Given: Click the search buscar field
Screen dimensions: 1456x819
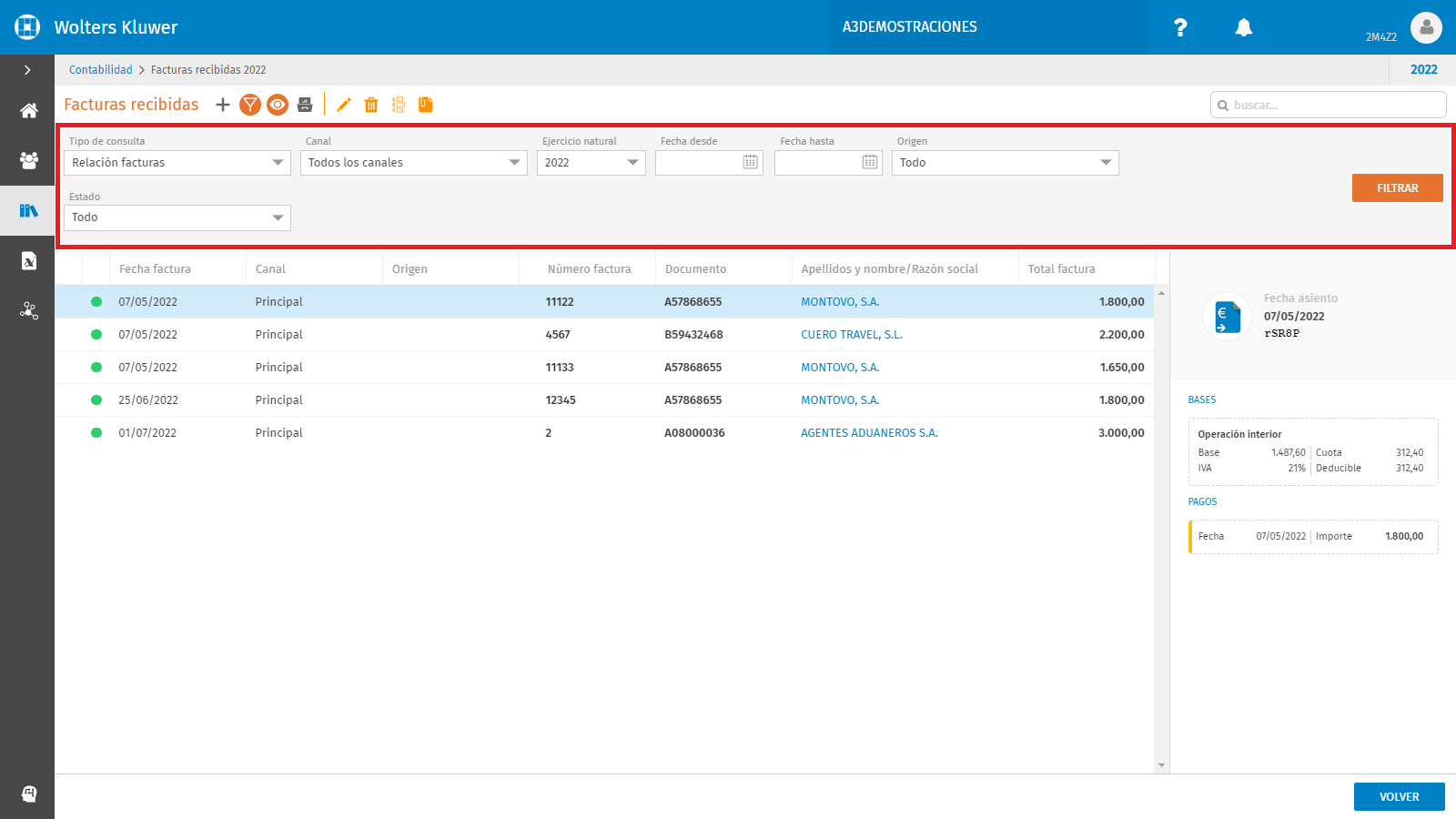Looking at the screenshot, I should (x=1329, y=105).
